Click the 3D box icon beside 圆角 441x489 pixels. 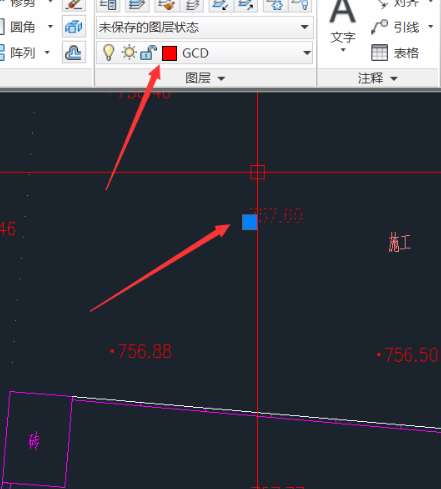(74, 27)
